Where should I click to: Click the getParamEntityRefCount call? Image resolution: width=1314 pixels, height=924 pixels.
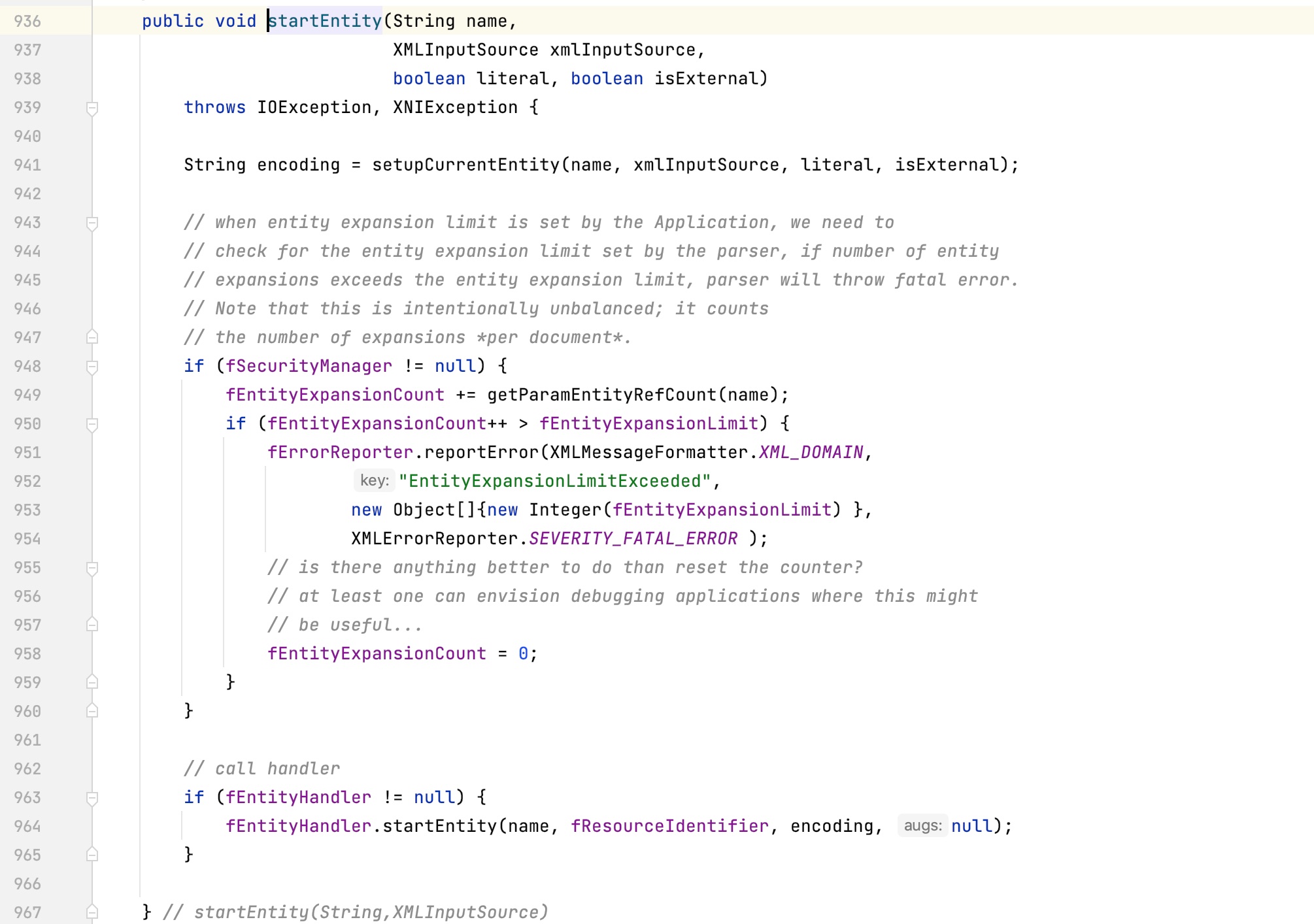(601, 395)
